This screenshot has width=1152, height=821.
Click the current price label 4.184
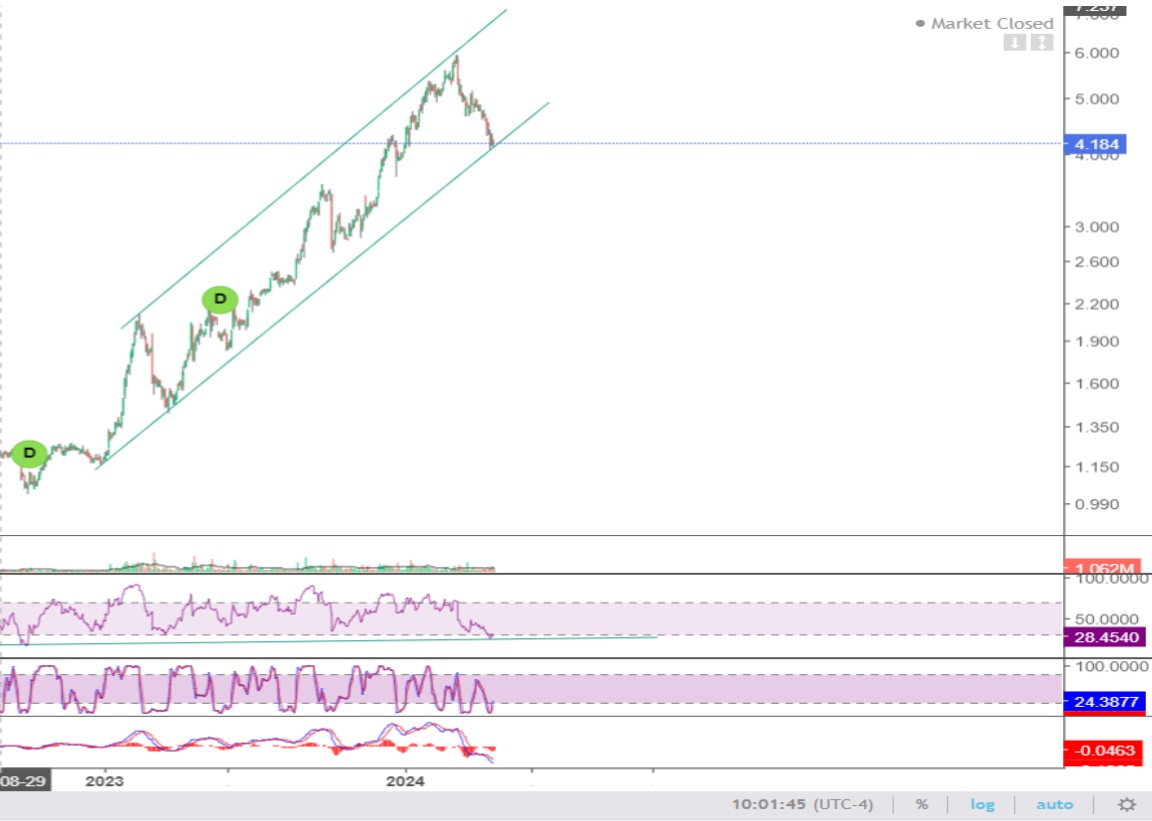[1095, 144]
